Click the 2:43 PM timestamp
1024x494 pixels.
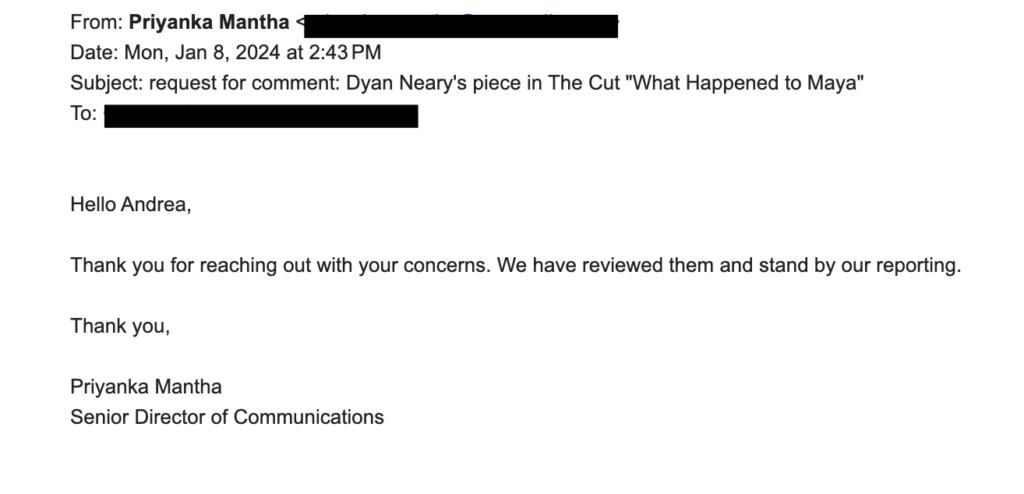pyautogui.click(x=345, y=52)
